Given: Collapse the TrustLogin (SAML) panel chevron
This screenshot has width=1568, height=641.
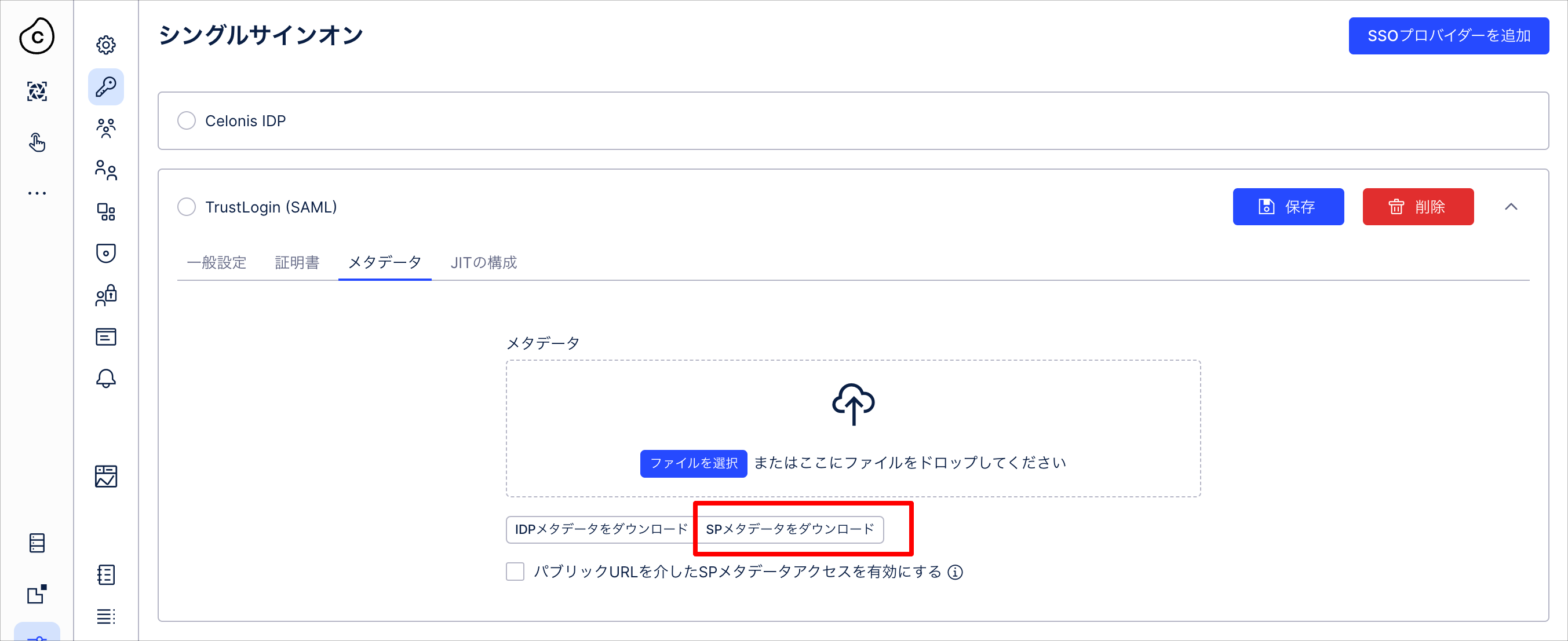Looking at the screenshot, I should [x=1511, y=207].
